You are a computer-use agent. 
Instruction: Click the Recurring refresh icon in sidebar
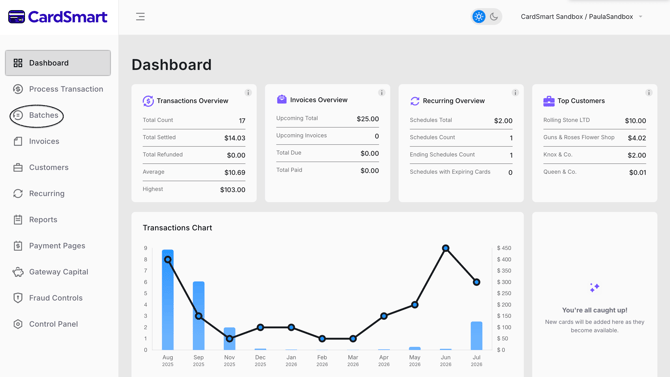pos(18,193)
